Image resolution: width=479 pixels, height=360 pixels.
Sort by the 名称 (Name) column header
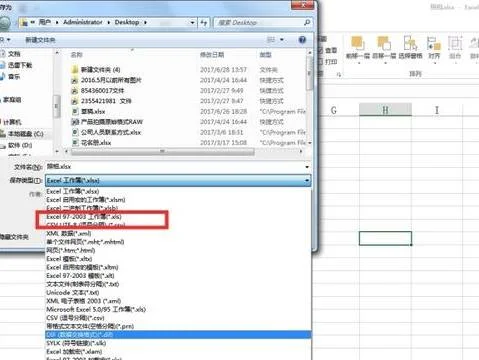[77, 55]
